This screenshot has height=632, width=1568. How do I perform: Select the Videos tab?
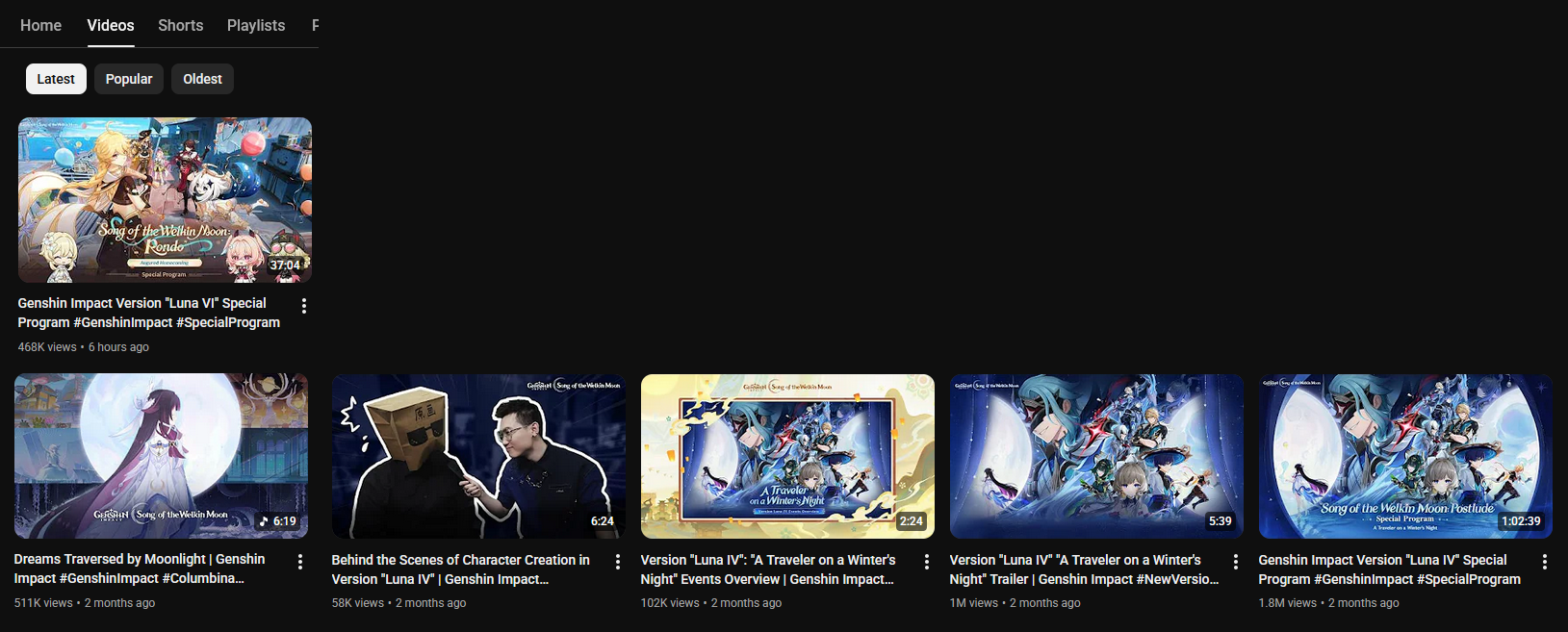(x=111, y=25)
